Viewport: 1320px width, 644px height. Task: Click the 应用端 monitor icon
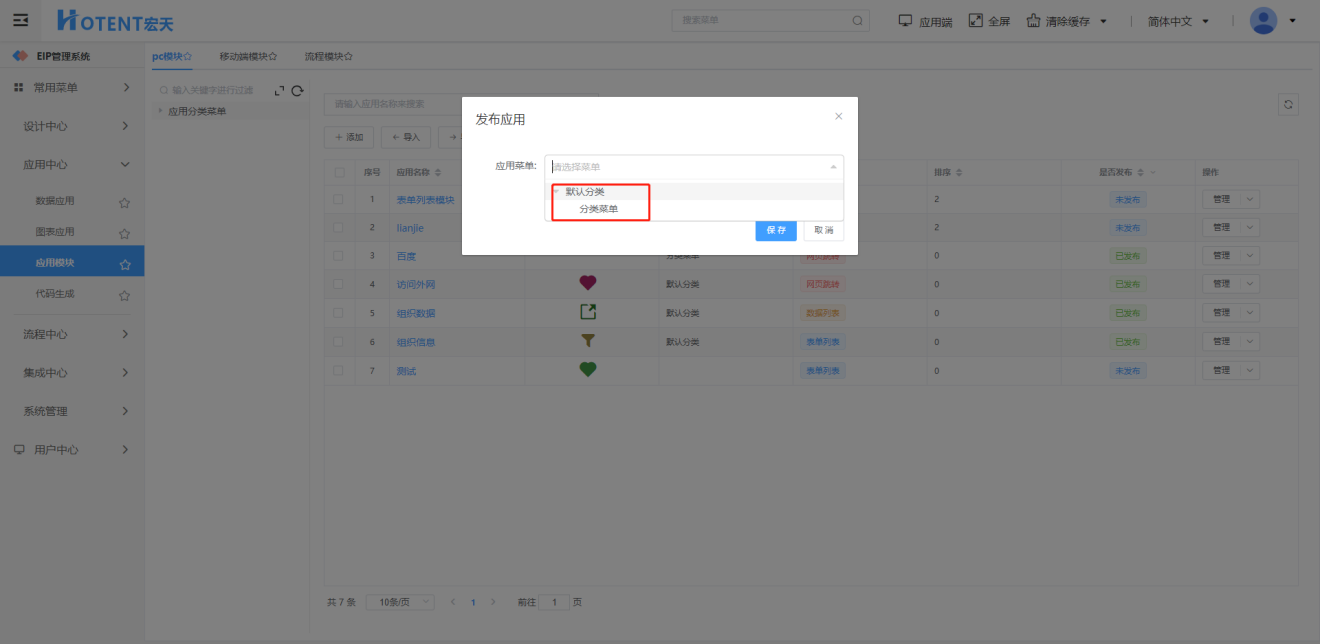pos(905,20)
